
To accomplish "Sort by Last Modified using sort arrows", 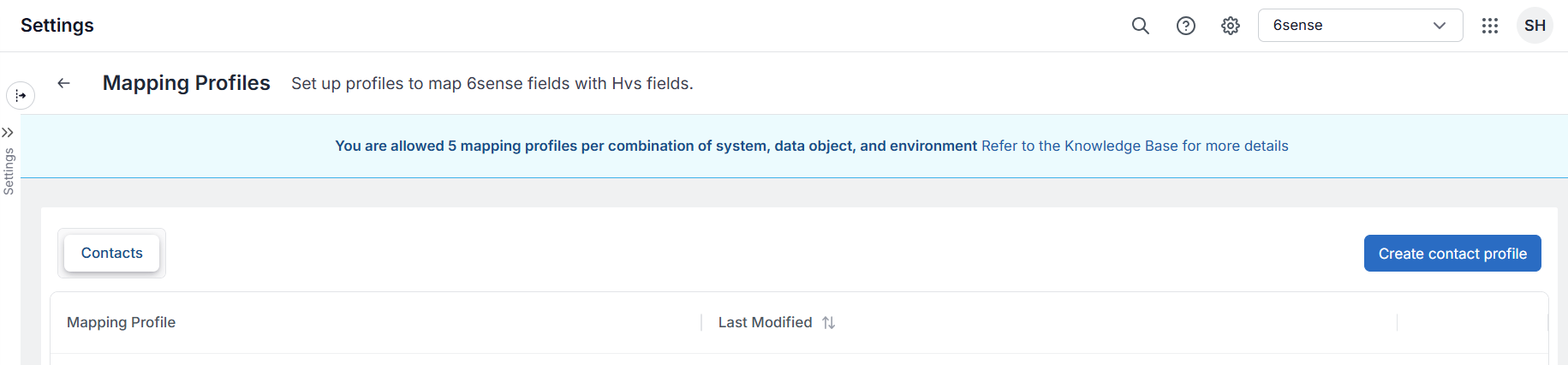I will tap(828, 323).
